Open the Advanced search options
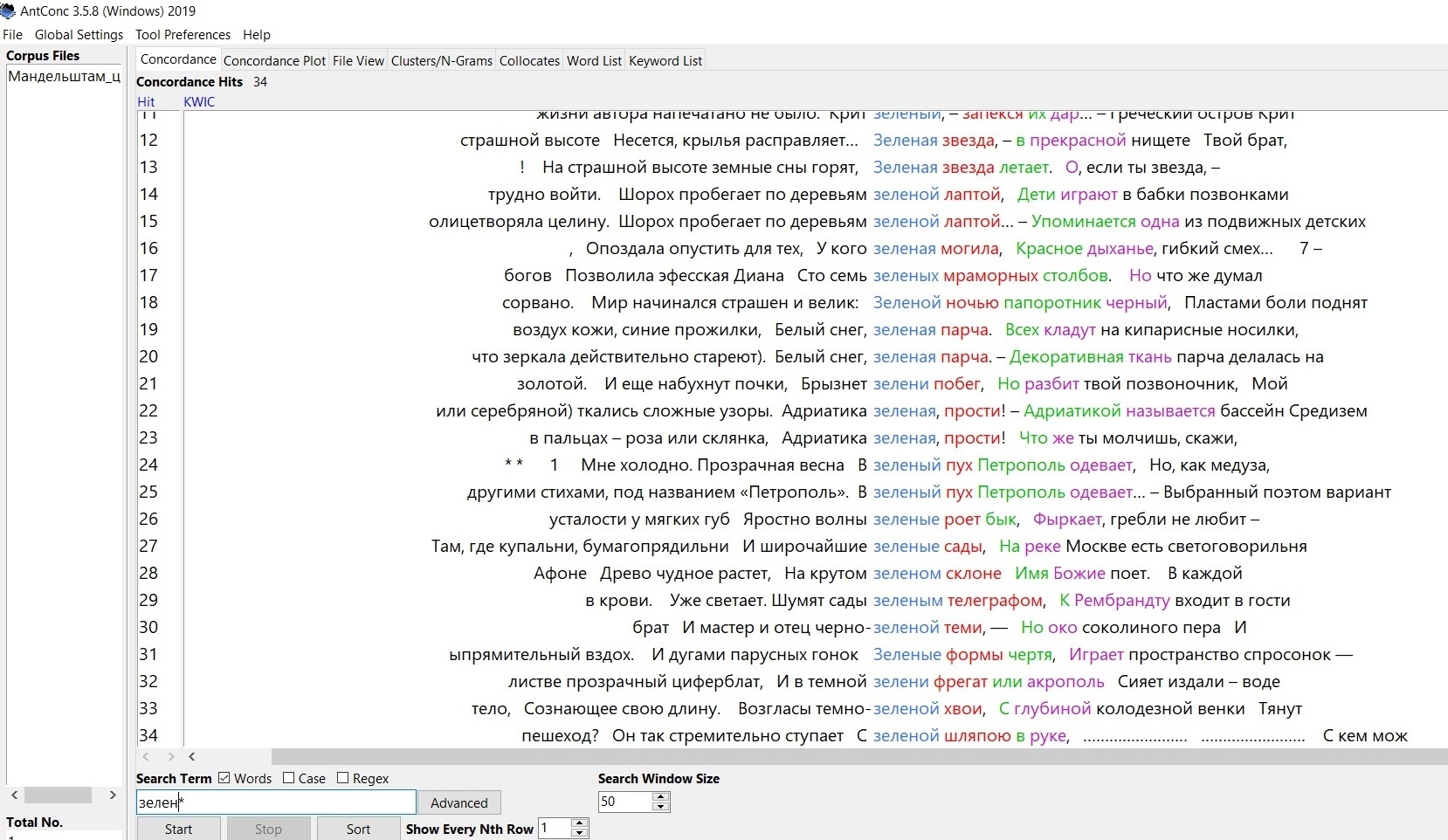The width and height of the screenshot is (1448, 840). [x=459, y=803]
